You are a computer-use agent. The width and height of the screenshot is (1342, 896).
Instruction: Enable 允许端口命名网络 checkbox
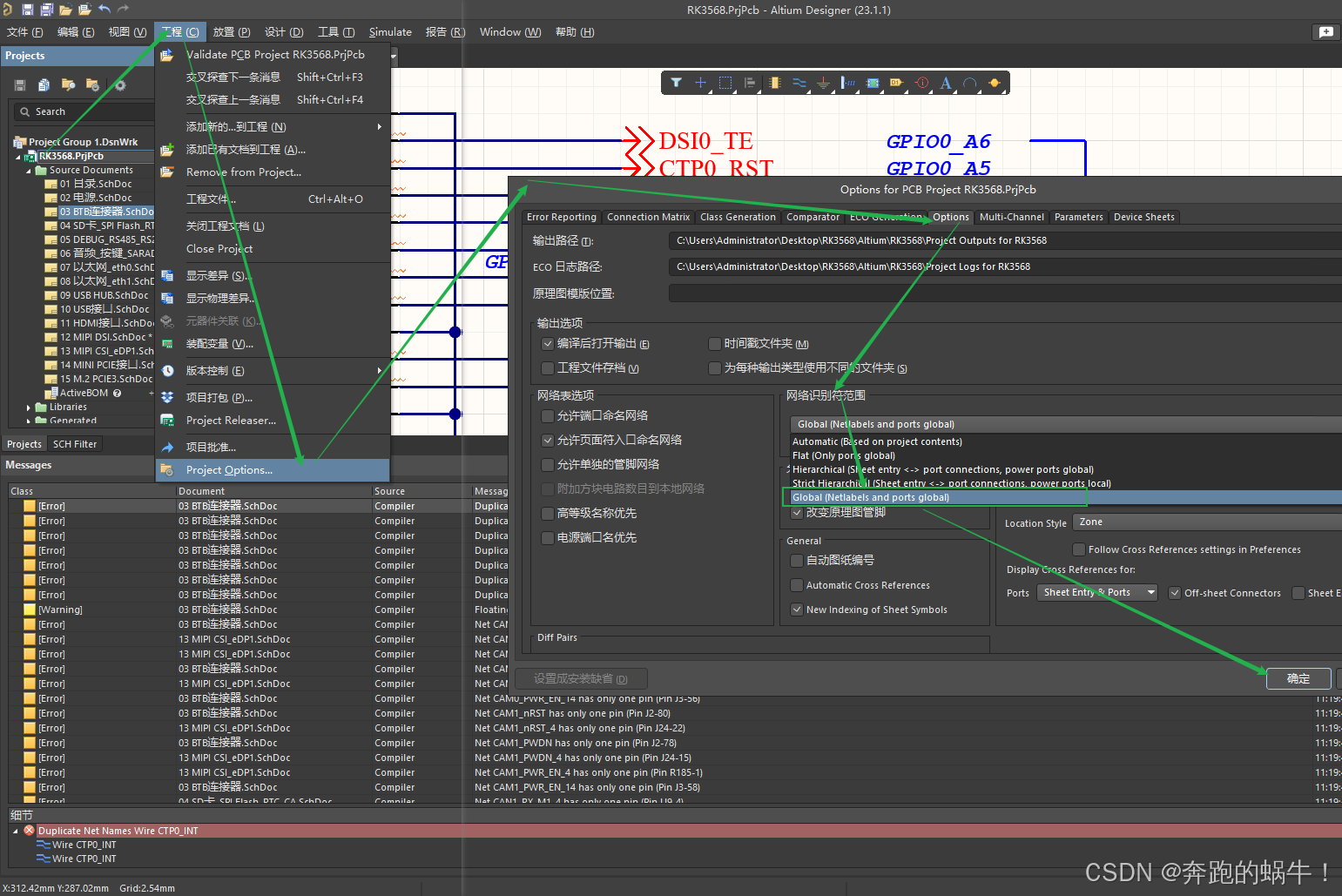click(548, 415)
